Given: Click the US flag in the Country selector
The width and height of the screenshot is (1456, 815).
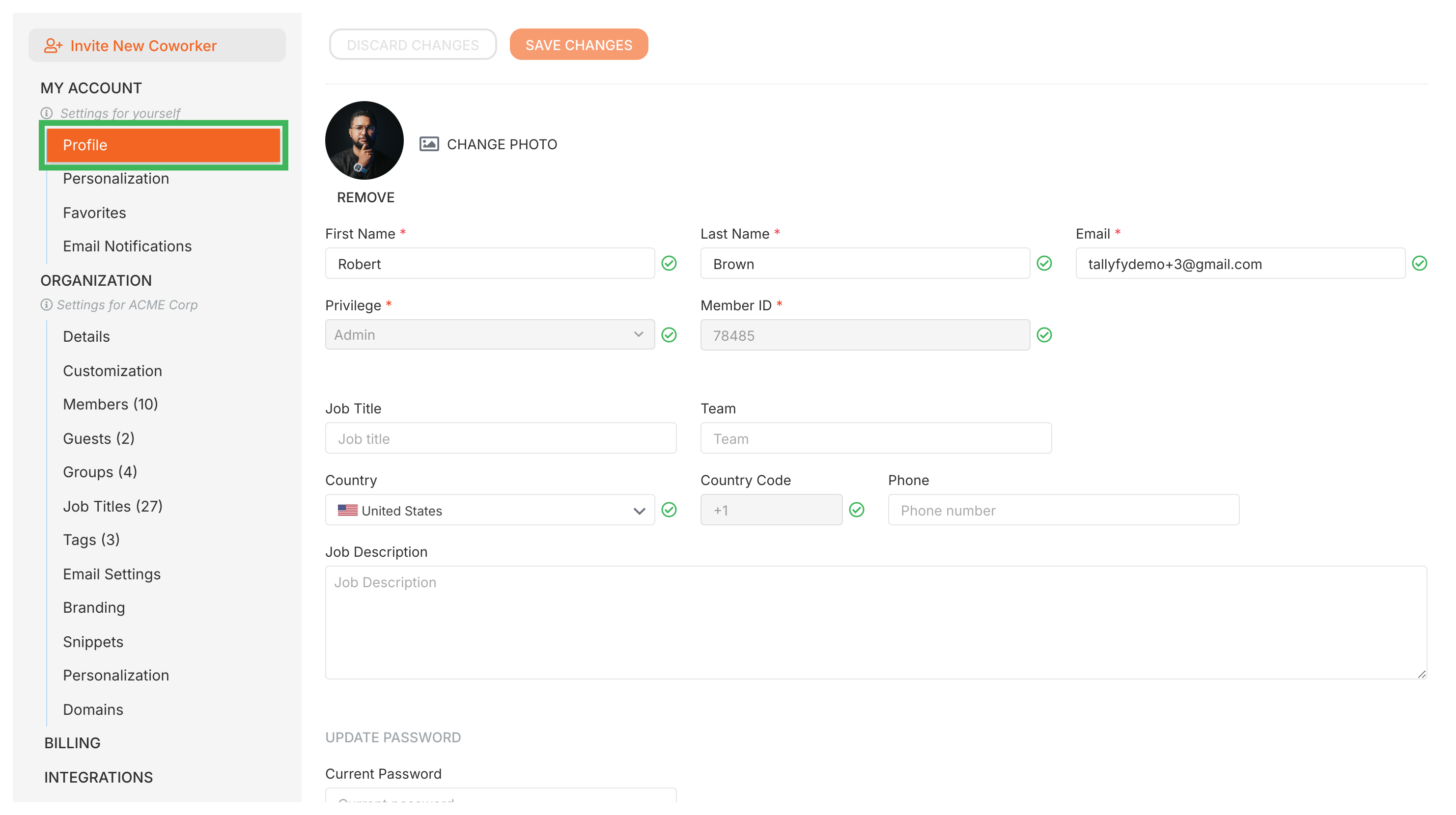Looking at the screenshot, I should point(348,510).
